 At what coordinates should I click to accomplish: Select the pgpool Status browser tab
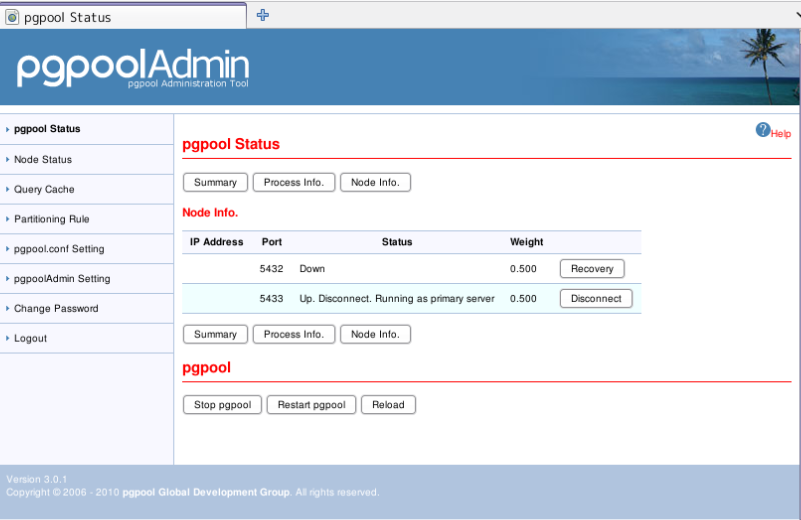(x=123, y=17)
